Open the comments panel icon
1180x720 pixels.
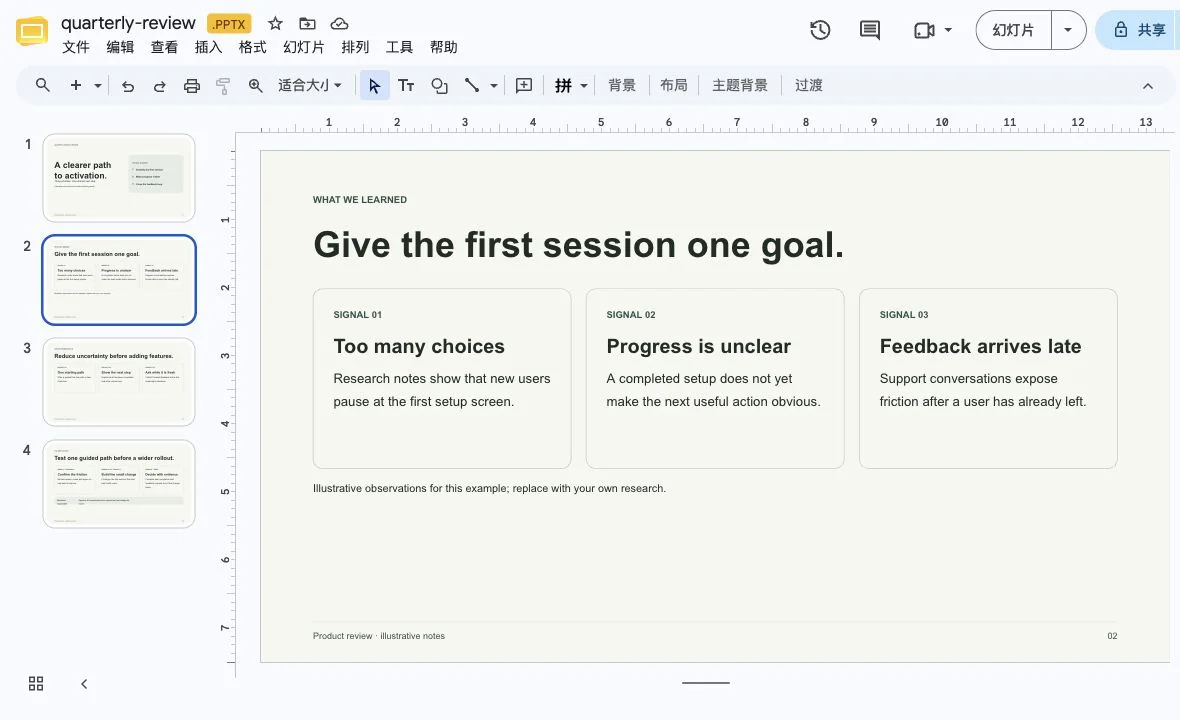(x=870, y=30)
